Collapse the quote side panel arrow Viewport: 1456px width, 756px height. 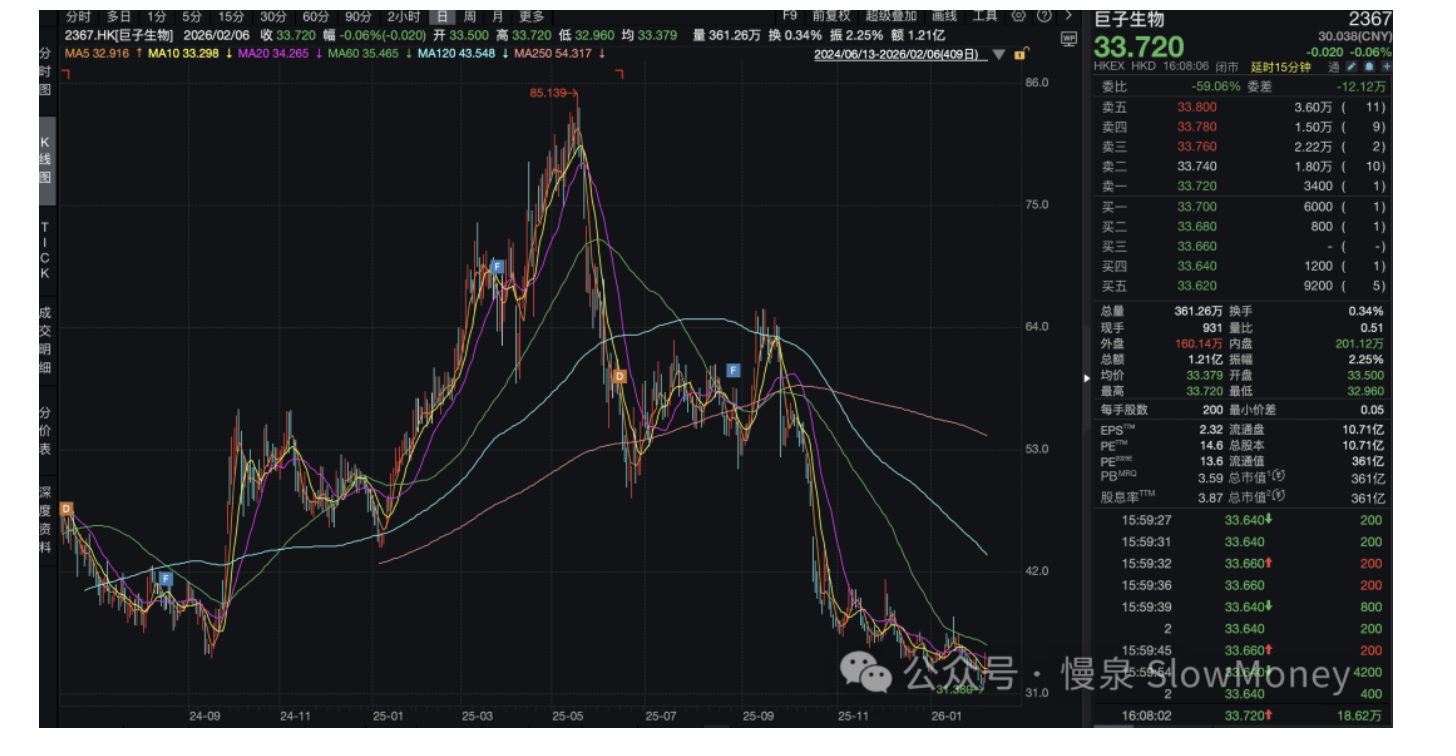coord(1088,378)
